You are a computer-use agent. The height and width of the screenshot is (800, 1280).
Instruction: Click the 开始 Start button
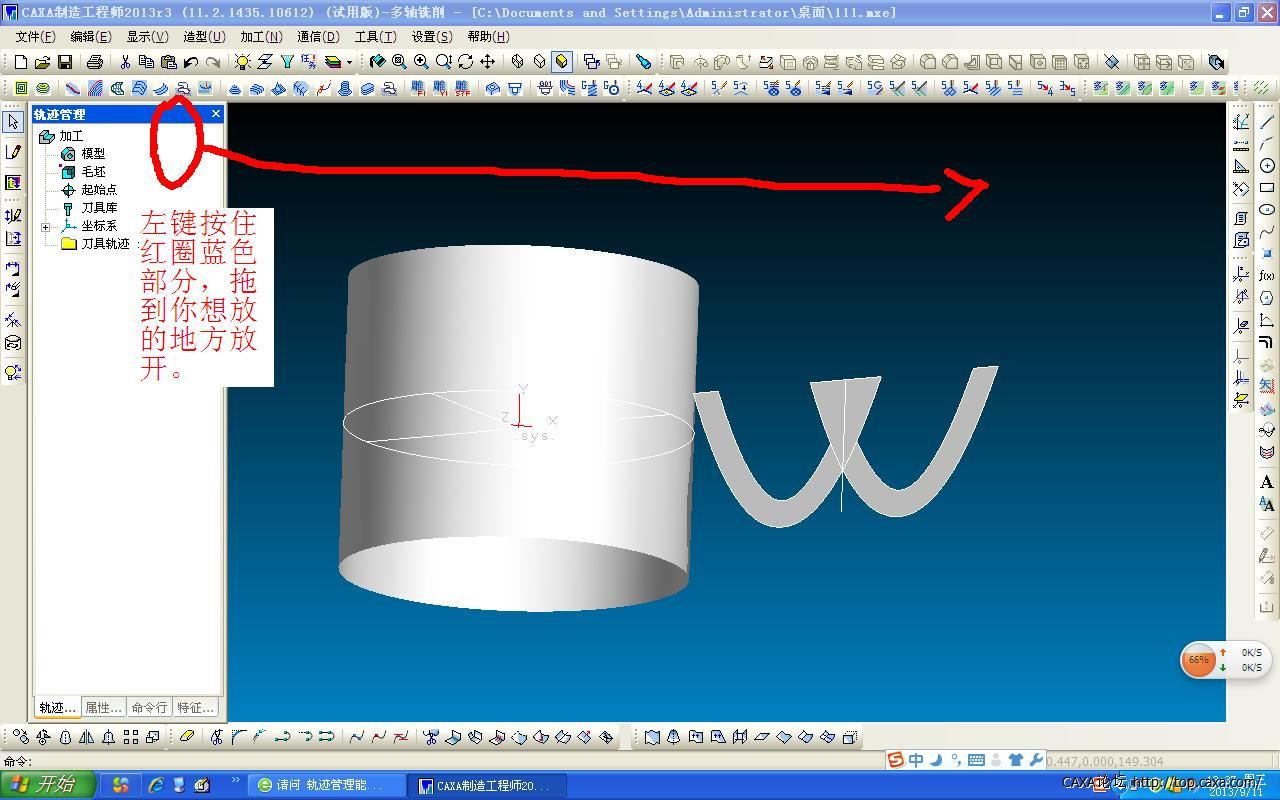[47, 784]
